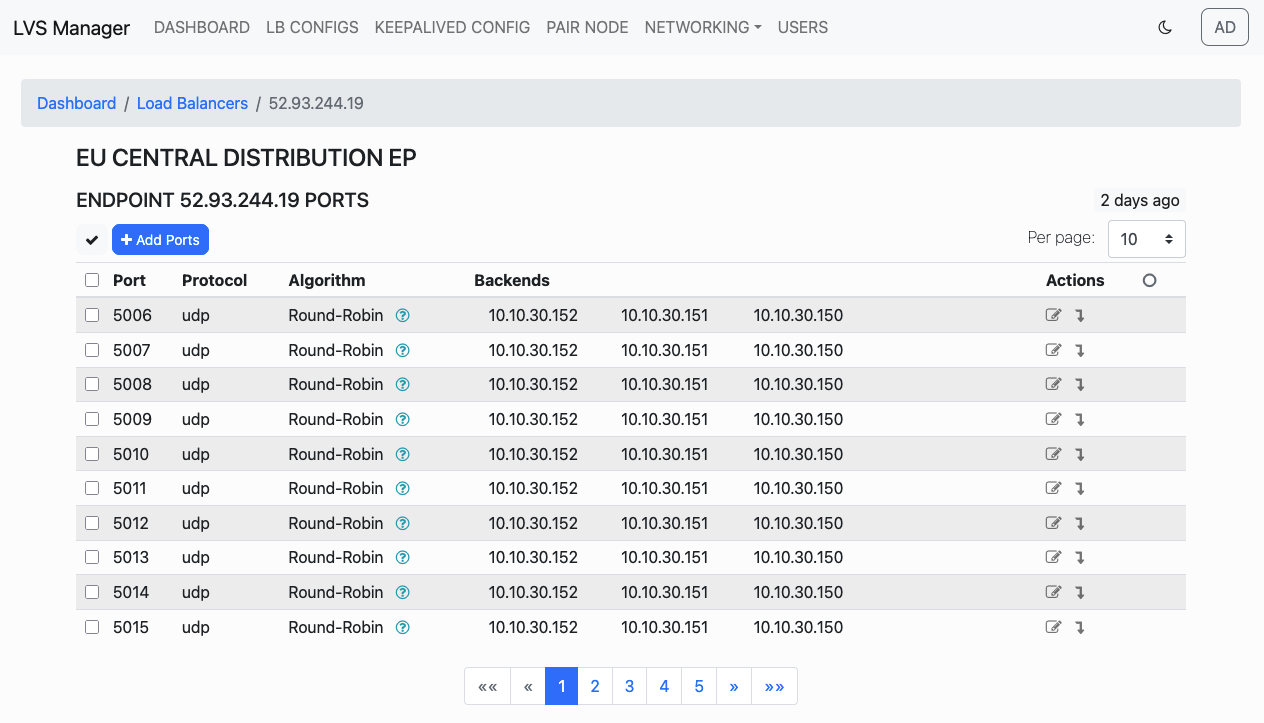Open algorithm help icon for port 5015

coord(403,628)
